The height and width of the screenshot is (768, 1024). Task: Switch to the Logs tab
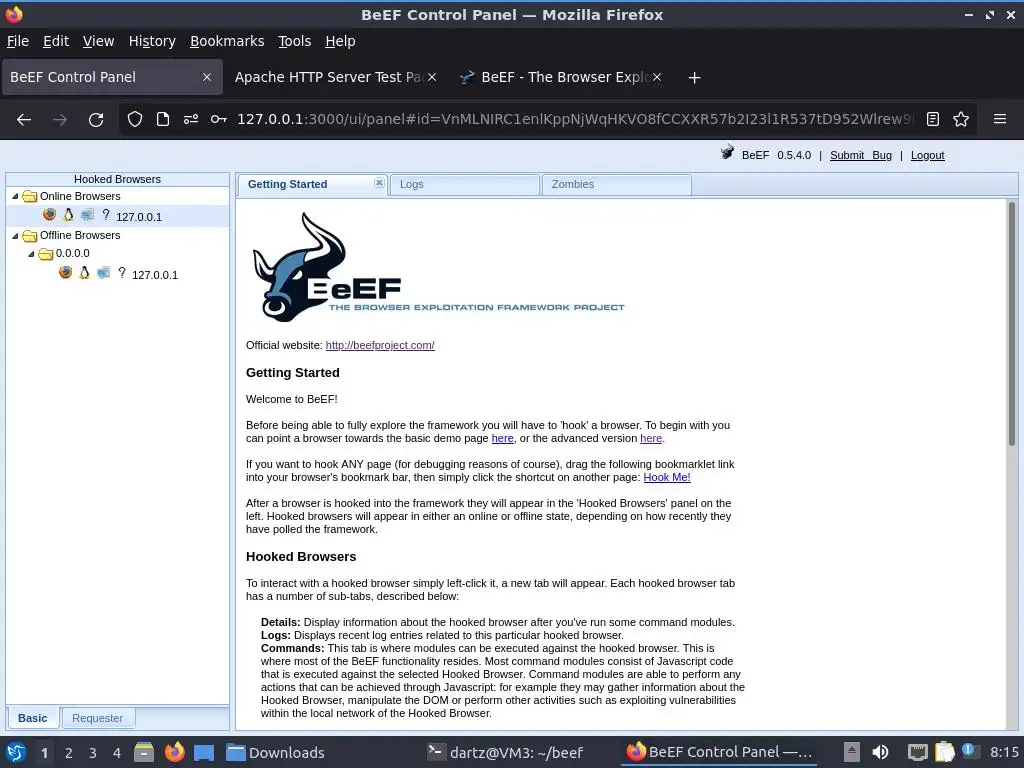[464, 185]
